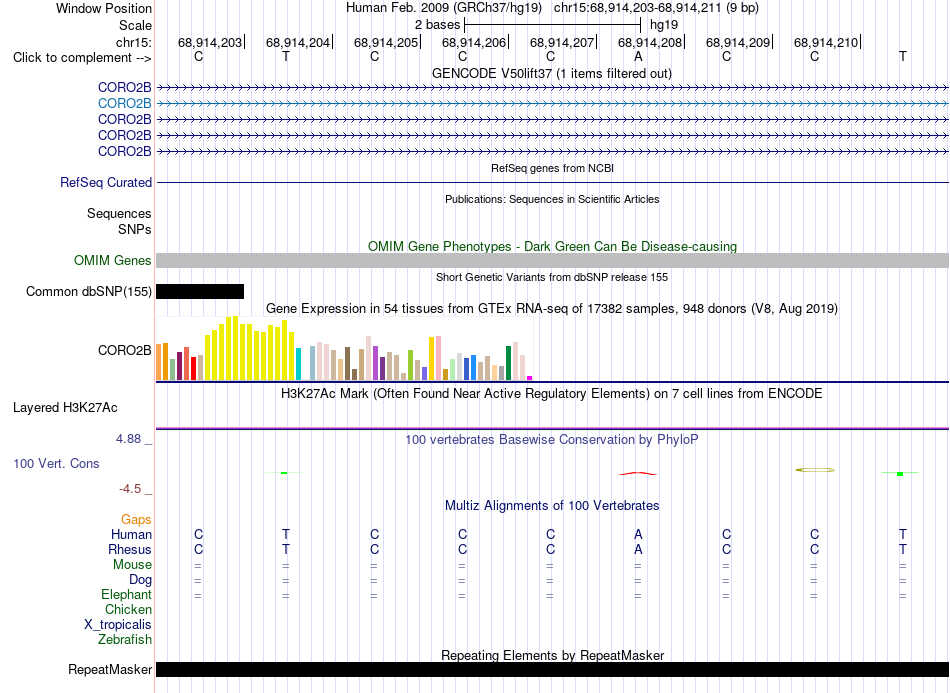Click the 100 Vert. Cons label
This screenshot has height=693, width=950.
56,463
